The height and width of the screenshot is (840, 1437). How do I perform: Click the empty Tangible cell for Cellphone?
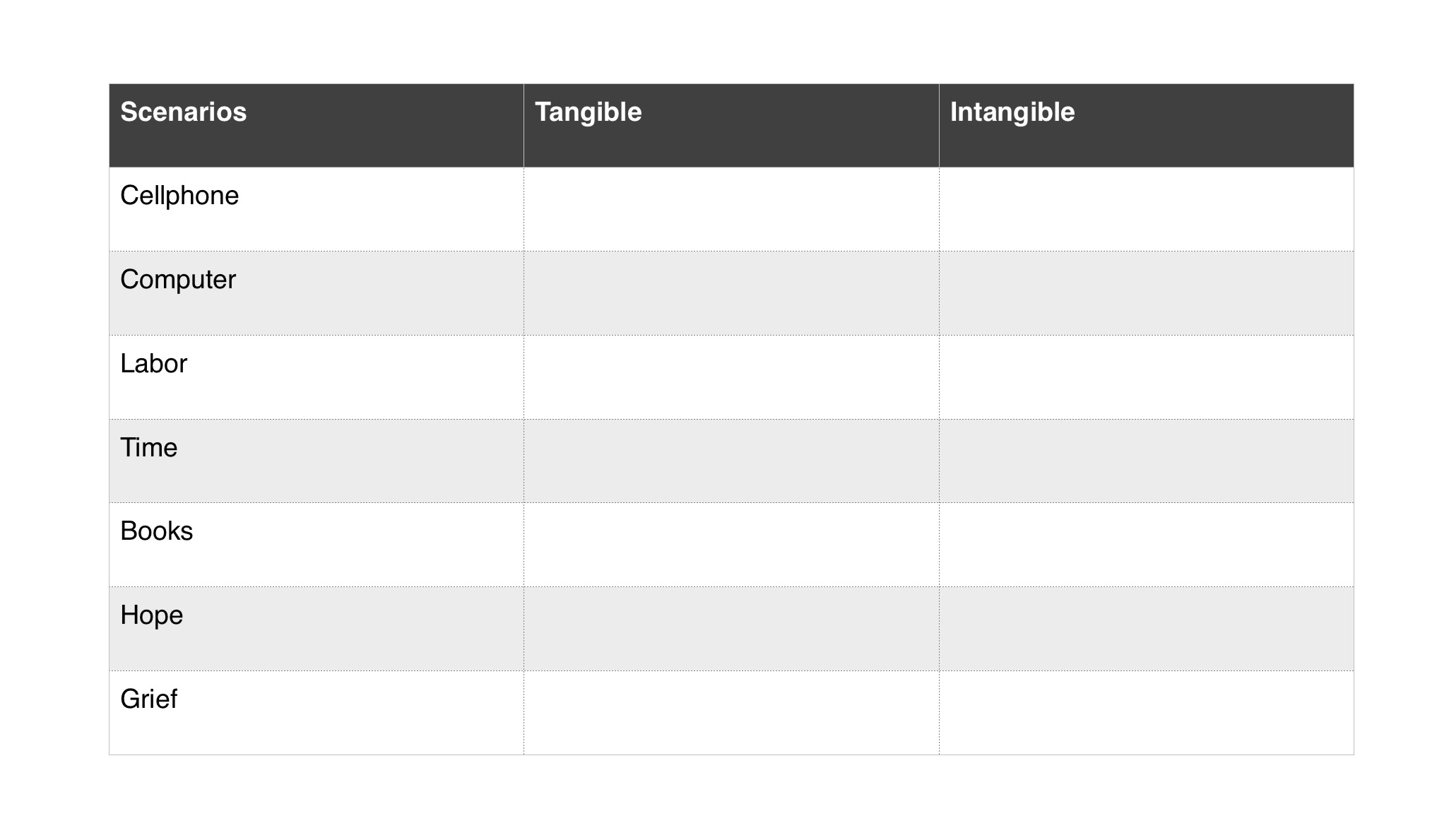pyautogui.click(x=731, y=209)
